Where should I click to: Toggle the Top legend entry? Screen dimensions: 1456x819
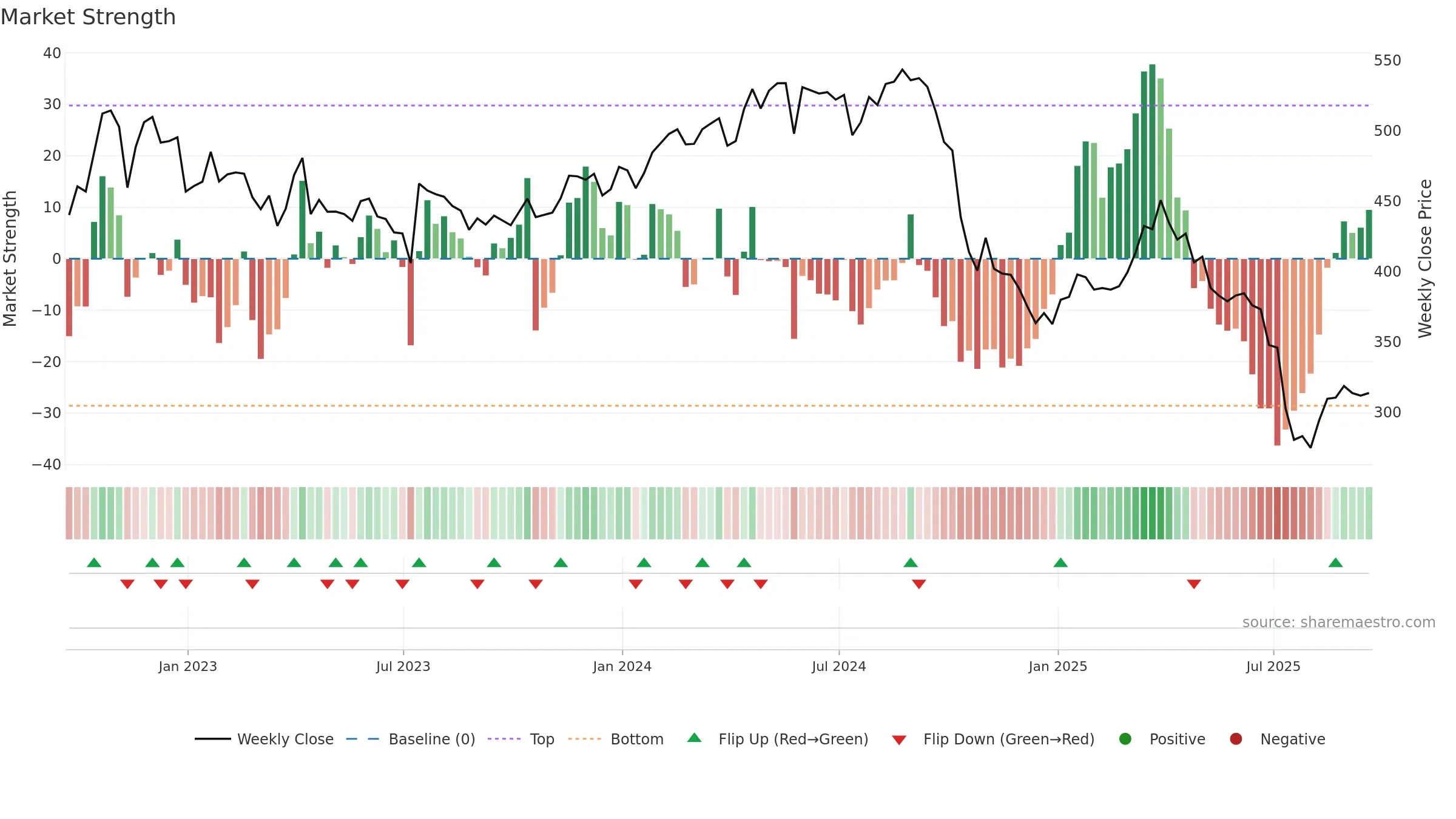coord(521,739)
